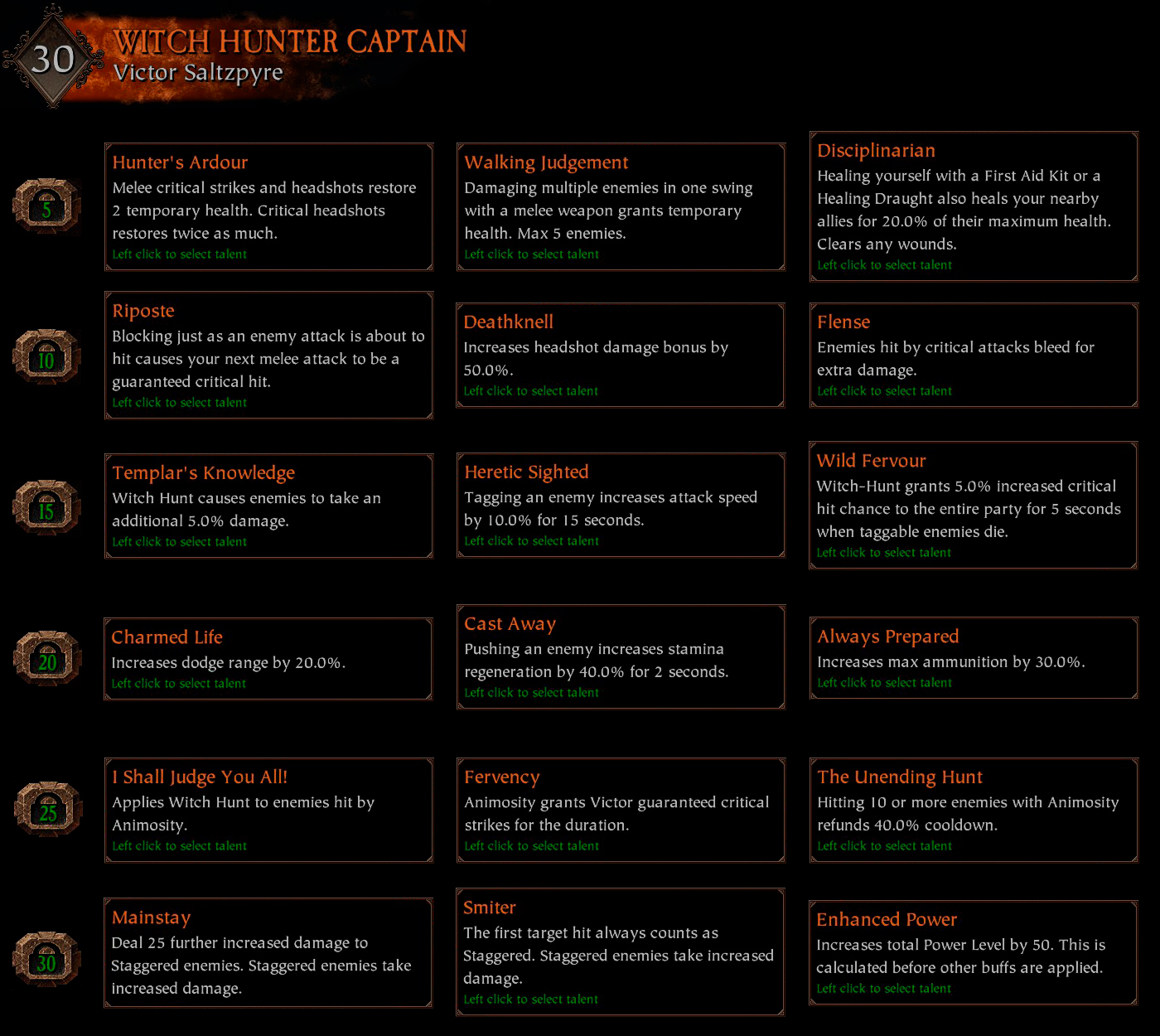Select the Riposte talent
The width and height of the screenshot is (1160, 1036).
click(x=268, y=355)
